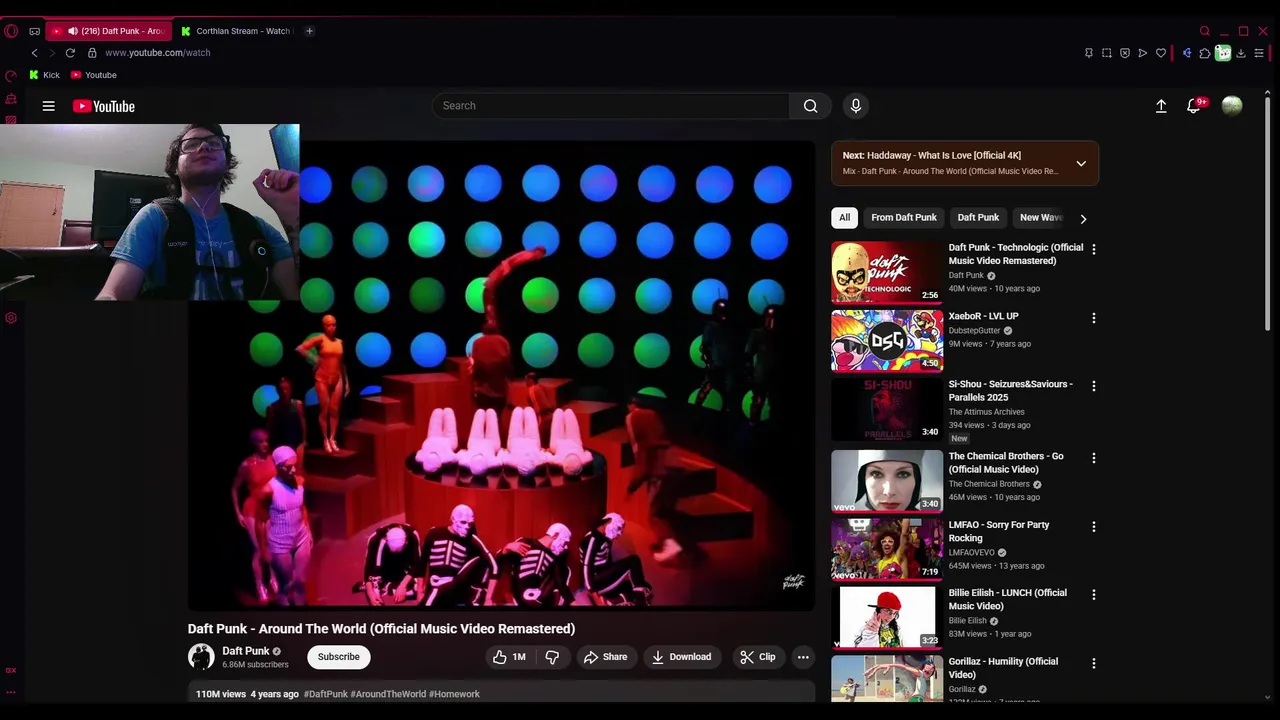
Task: Open options menu for Billie Eilish - LUNCH
Action: pyautogui.click(x=1093, y=595)
